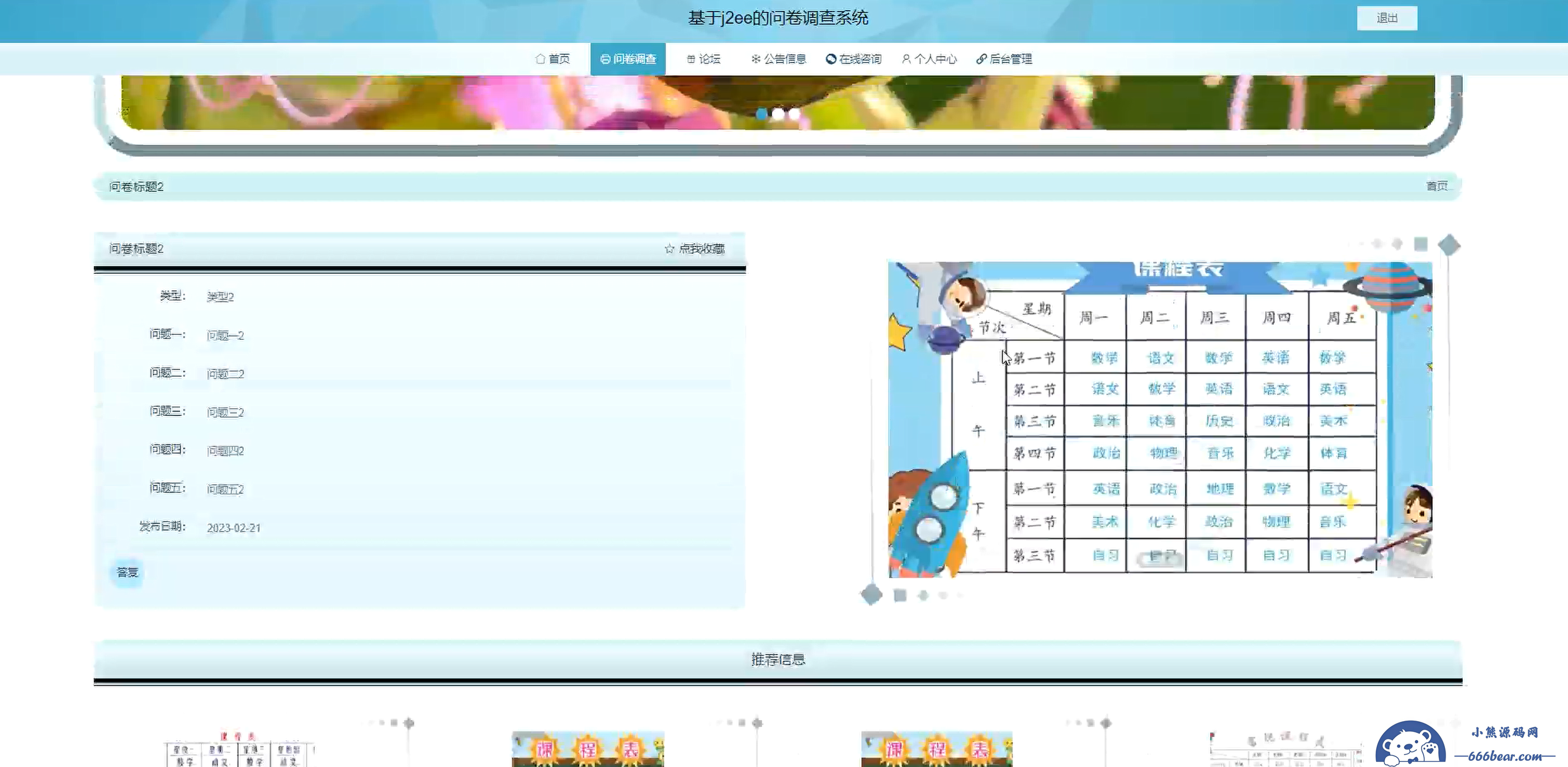Click 点我收藏 to favorite the survey
This screenshot has width=1568, height=767.
pos(701,248)
